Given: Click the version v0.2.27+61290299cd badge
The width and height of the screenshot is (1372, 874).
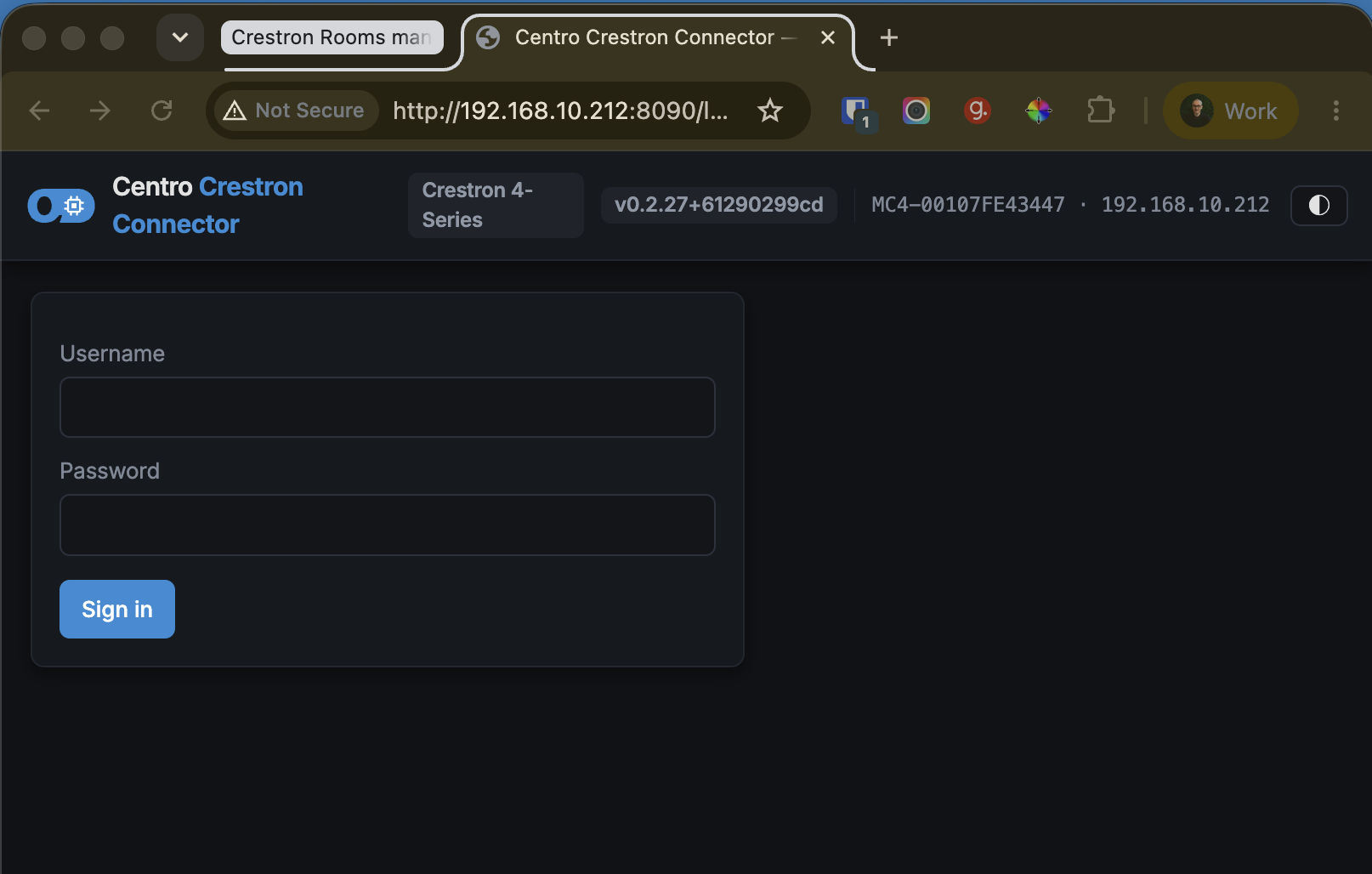Looking at the screenshot, I should click(x=719, y=205).
